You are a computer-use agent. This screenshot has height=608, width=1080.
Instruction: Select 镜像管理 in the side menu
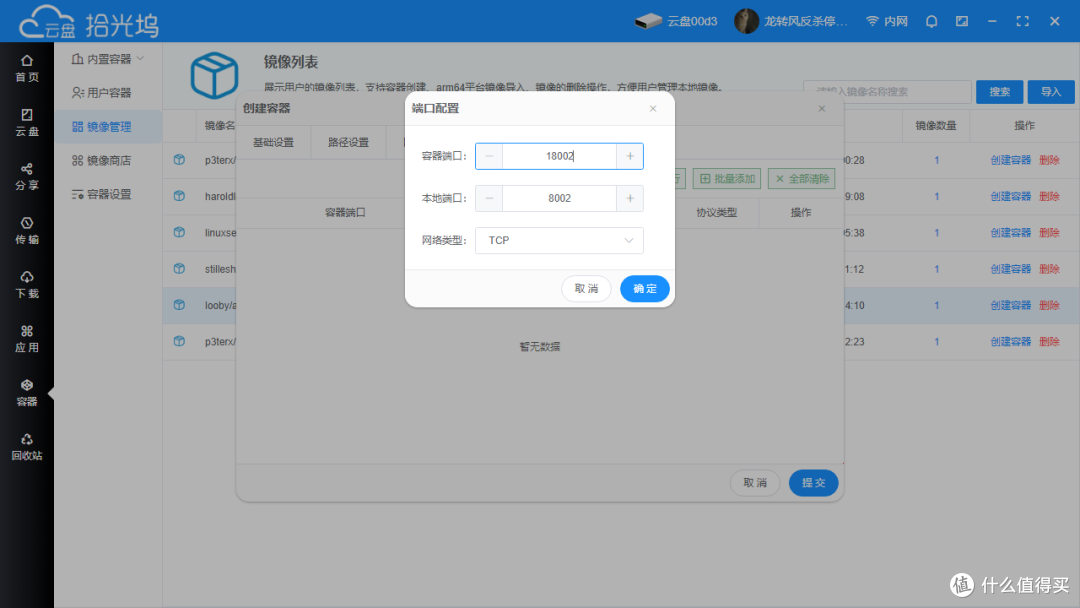108,127
